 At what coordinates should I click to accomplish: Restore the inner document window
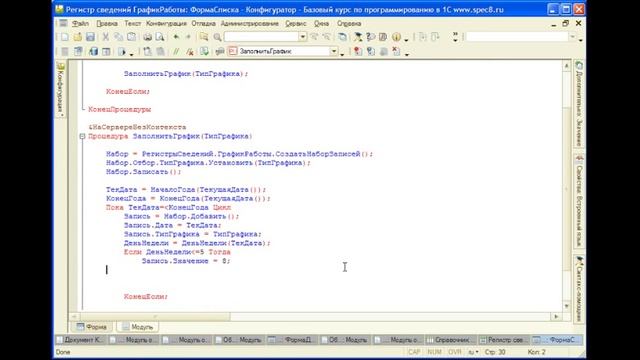click(x=565, y=24)
